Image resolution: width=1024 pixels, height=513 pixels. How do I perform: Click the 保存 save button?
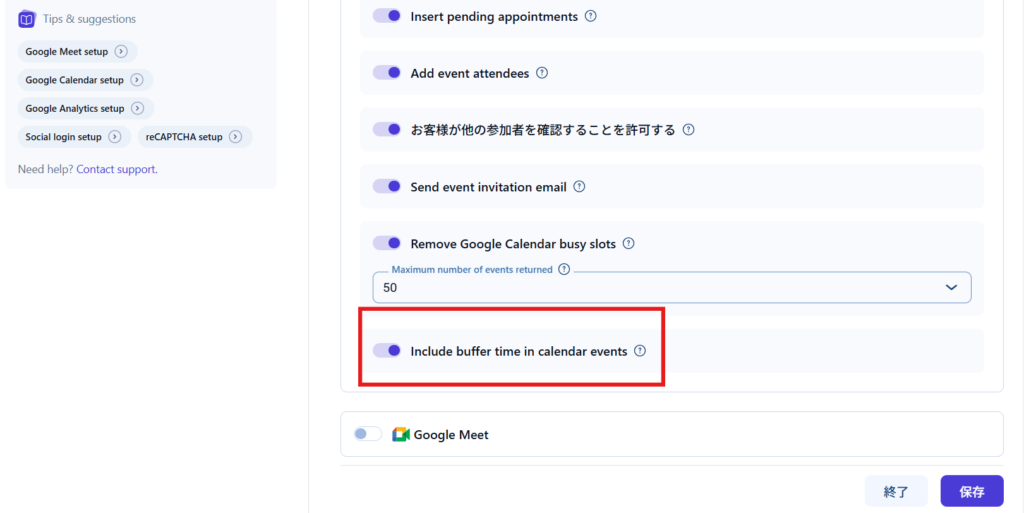(971, 491)
